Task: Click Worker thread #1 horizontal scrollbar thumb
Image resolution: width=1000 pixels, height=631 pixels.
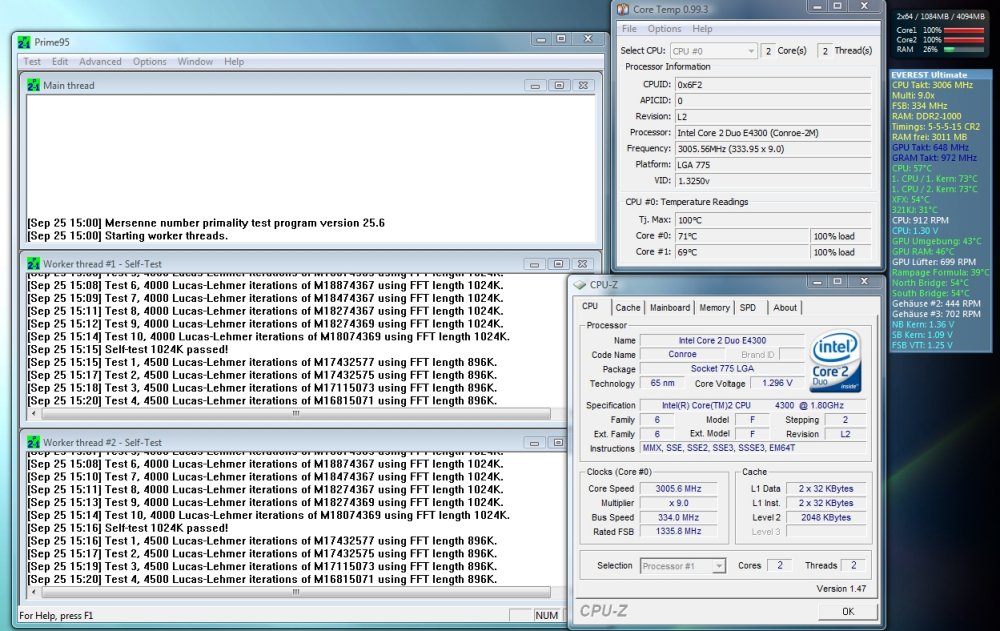Action: tap(296, 413)
